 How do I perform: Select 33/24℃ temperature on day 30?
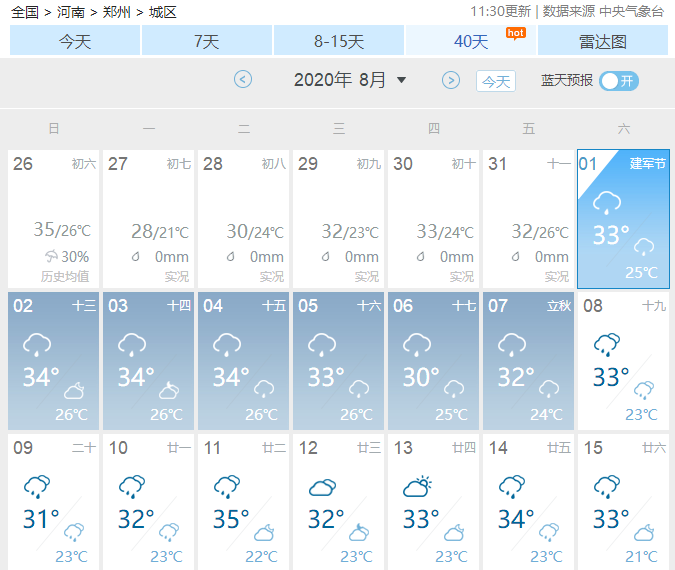(x=445, y=232)
